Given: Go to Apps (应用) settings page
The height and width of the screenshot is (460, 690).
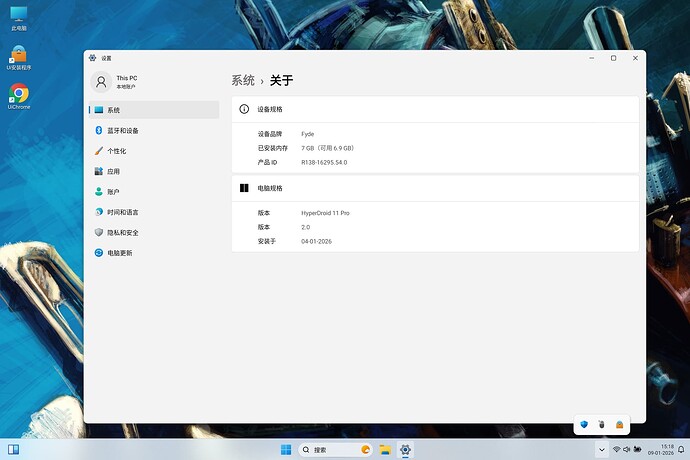Looking at the screenshot, I should point(113,172).
